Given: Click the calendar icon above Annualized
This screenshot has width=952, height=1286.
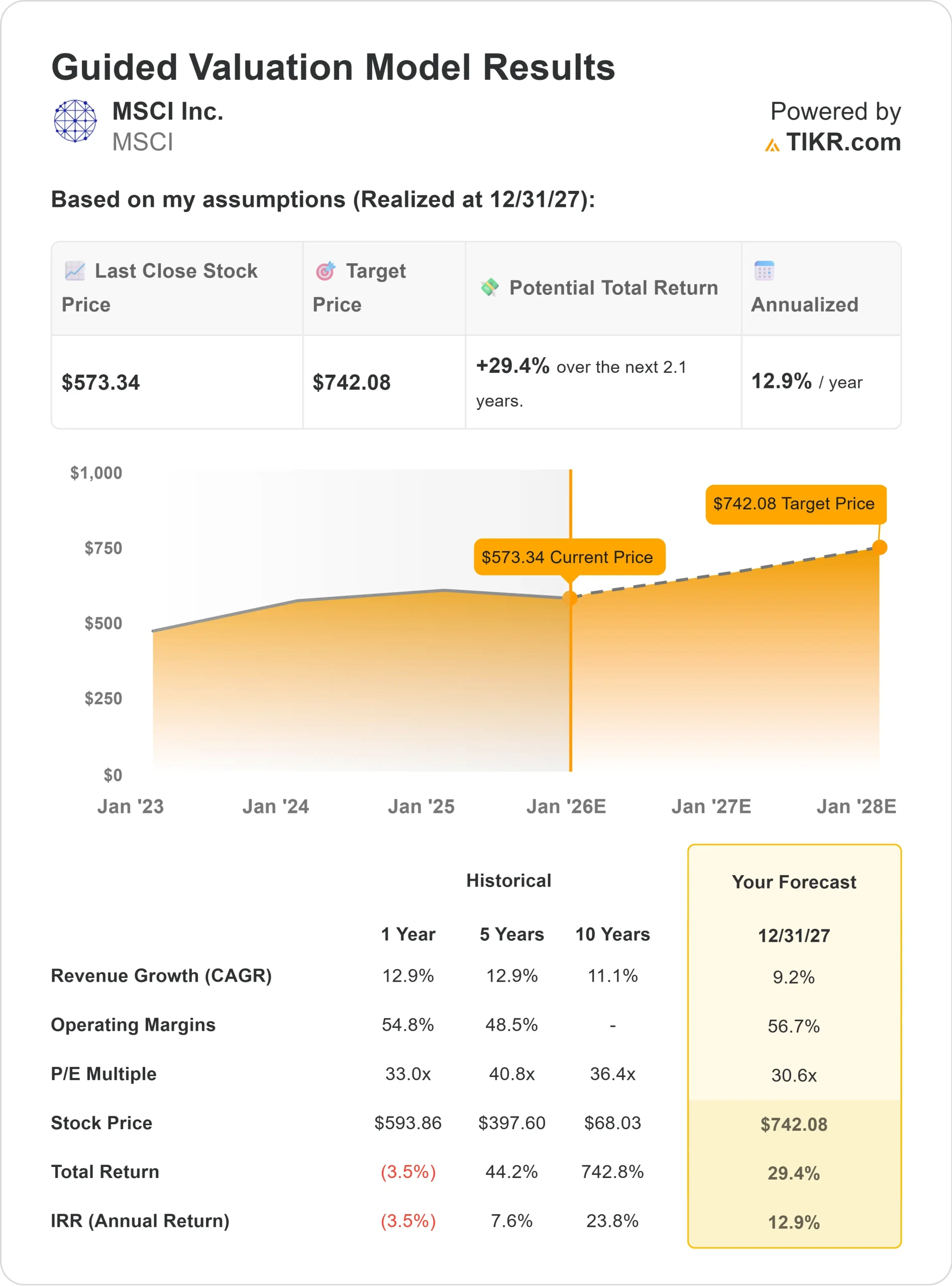Looking at the screenshot, I should click(x=764, y=270).
